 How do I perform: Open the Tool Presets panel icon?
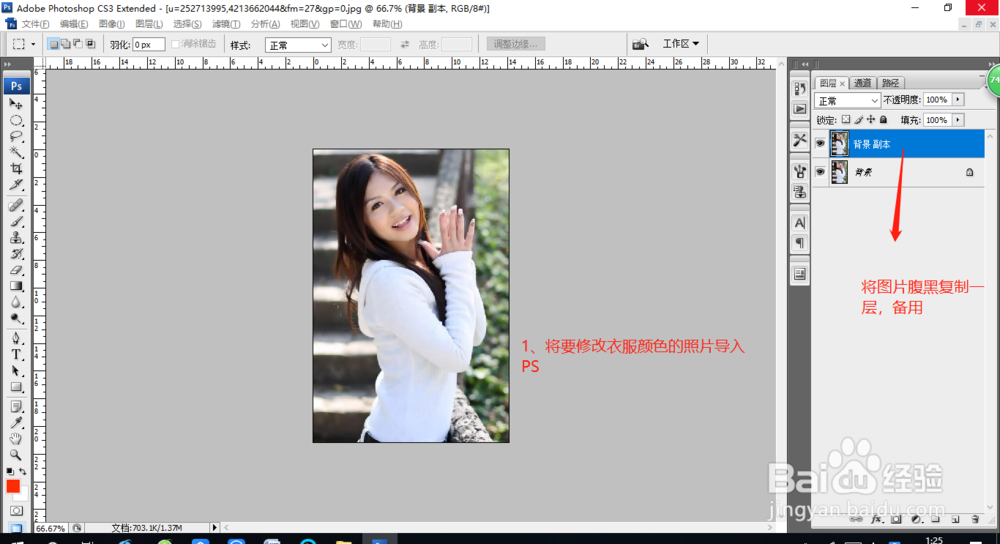tap(800, 140)
